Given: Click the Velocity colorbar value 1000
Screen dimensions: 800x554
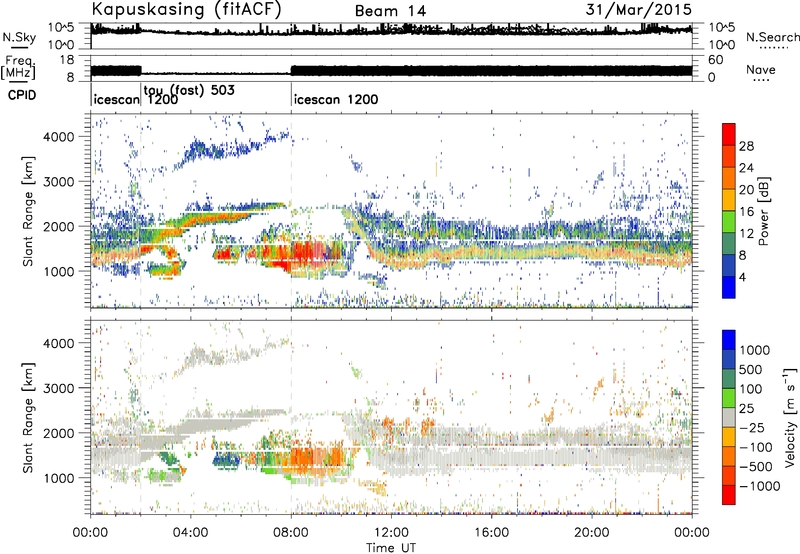Looking at the screenshot, I should pos(755,350).
